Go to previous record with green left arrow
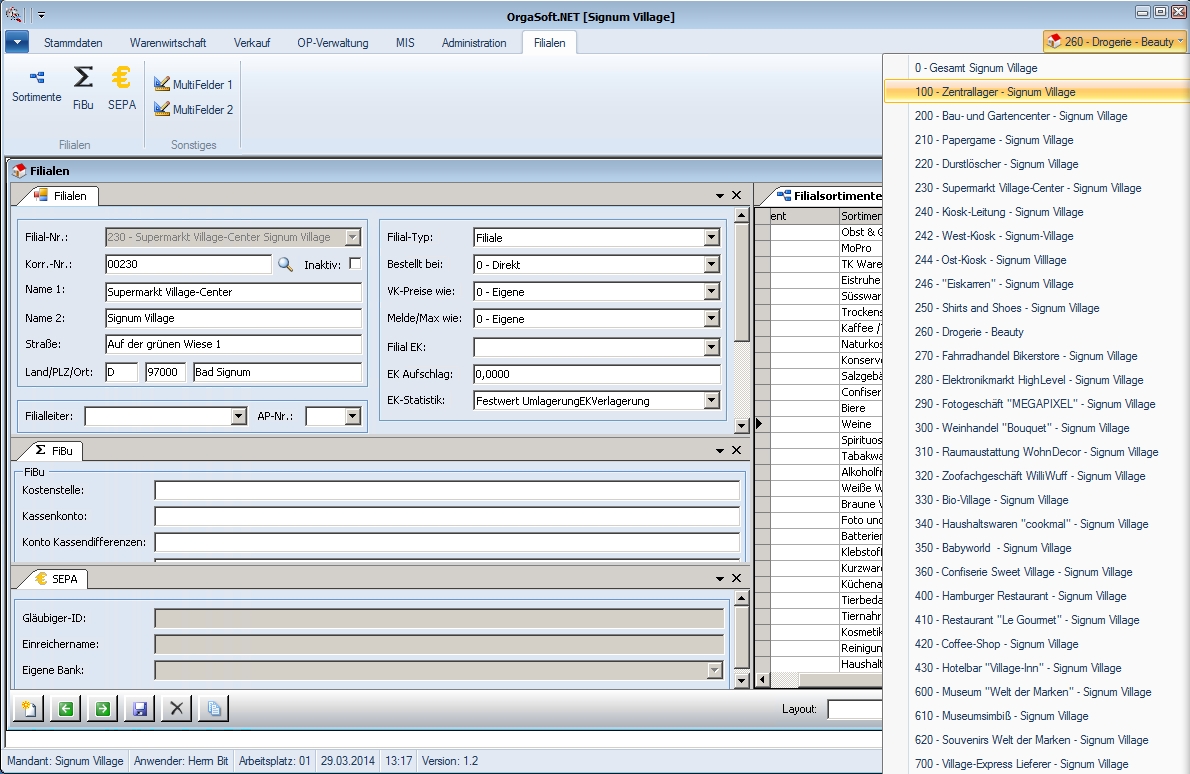1190x774 pixels. pos(65,709)
